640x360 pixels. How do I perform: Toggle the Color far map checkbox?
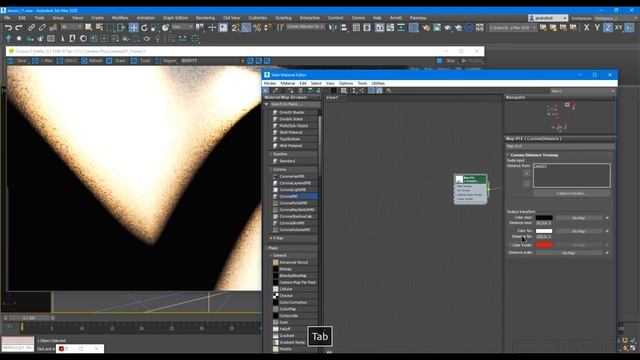607,231
